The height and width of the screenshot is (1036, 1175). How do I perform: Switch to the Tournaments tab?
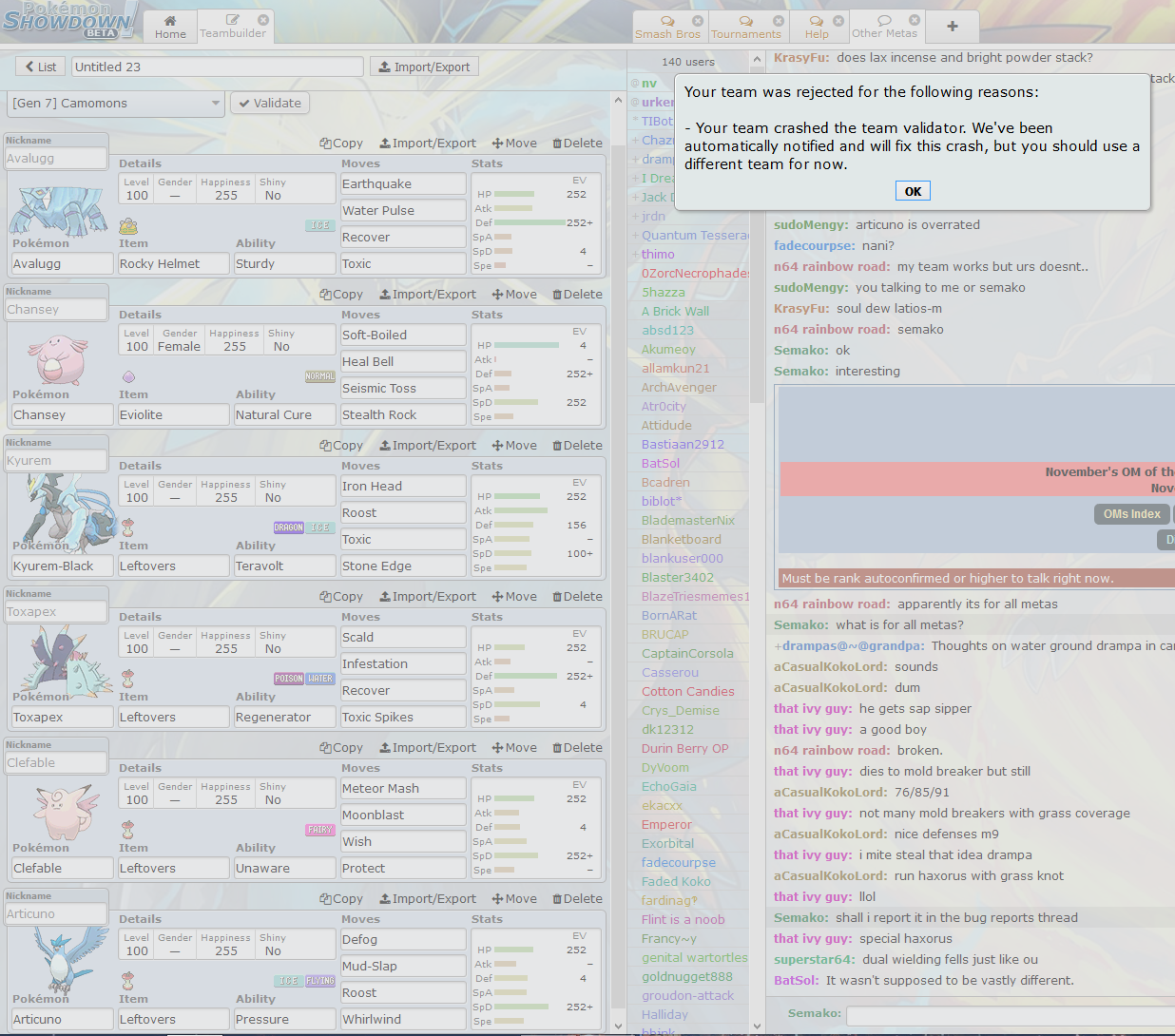tap(745, 27)
